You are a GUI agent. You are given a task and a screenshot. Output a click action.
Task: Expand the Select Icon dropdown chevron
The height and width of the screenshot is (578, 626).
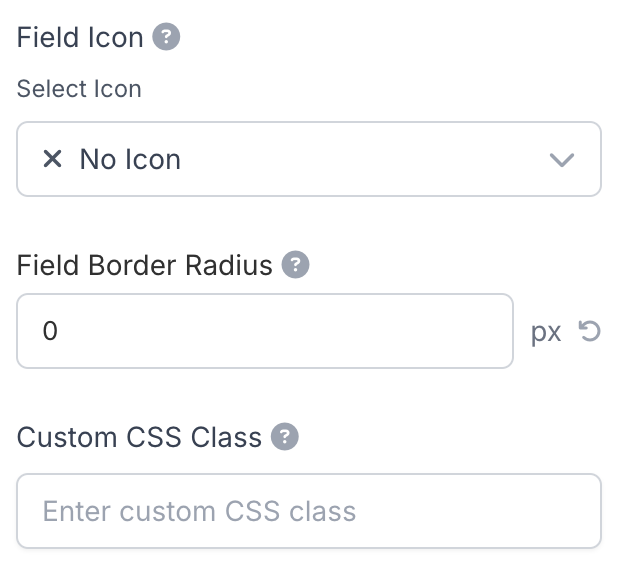[x=563, y=159]
